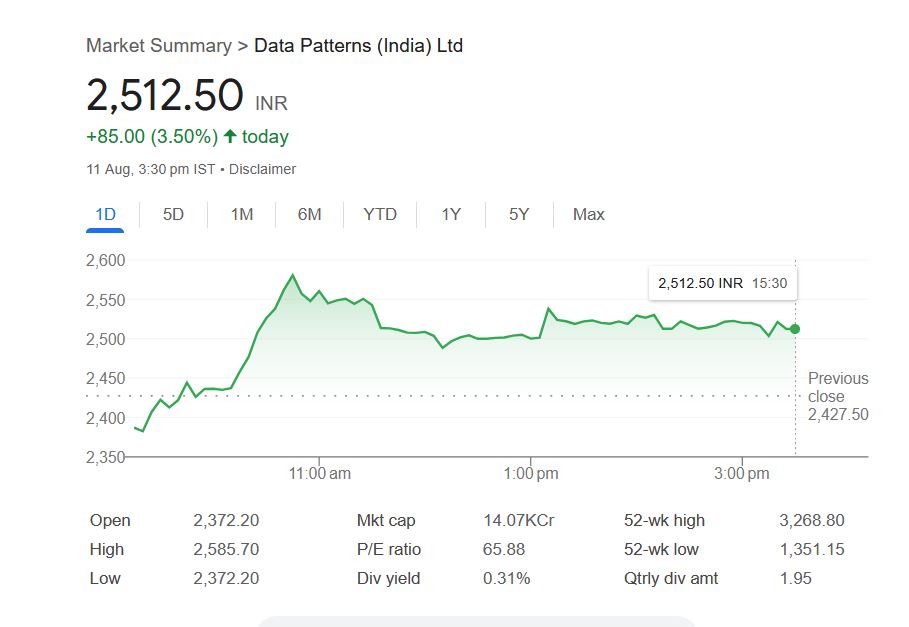909x627 pixels.
Task: Click the green dot at chart end
Action: [x=795, y=329]
